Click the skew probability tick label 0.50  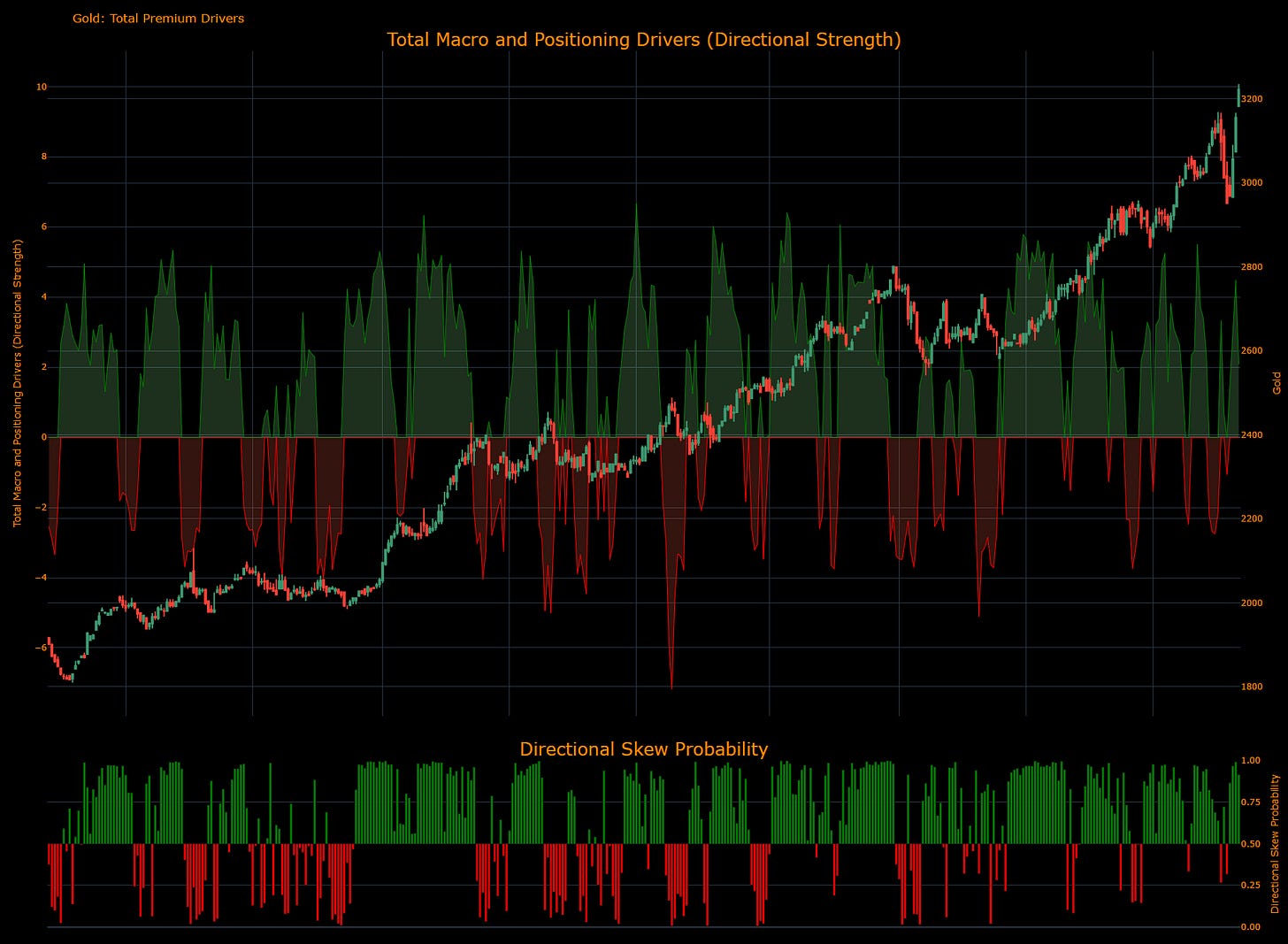pos(1251,844)
